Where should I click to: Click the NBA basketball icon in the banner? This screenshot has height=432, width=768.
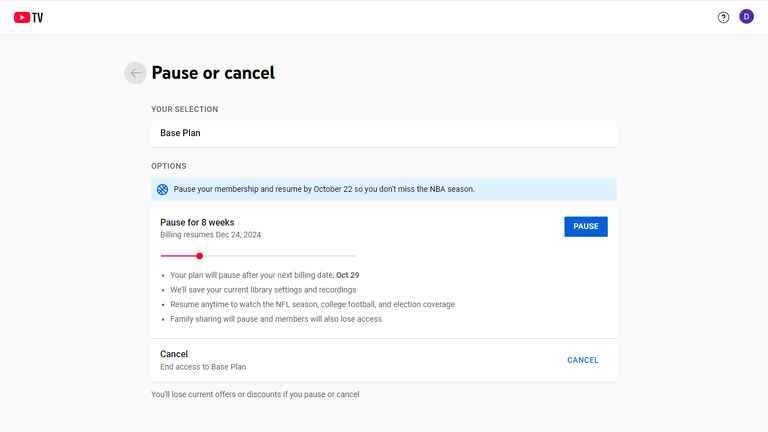[163, 190]
